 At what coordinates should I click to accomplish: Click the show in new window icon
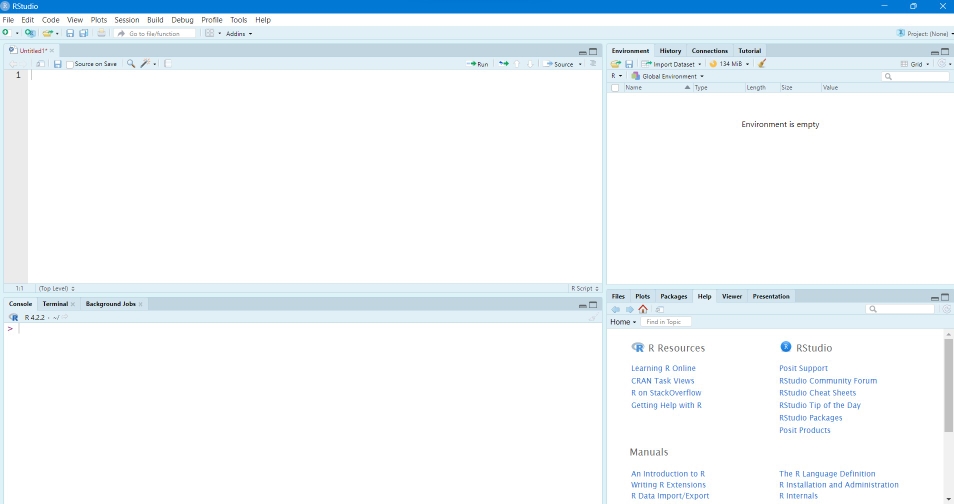click(40, 64)
